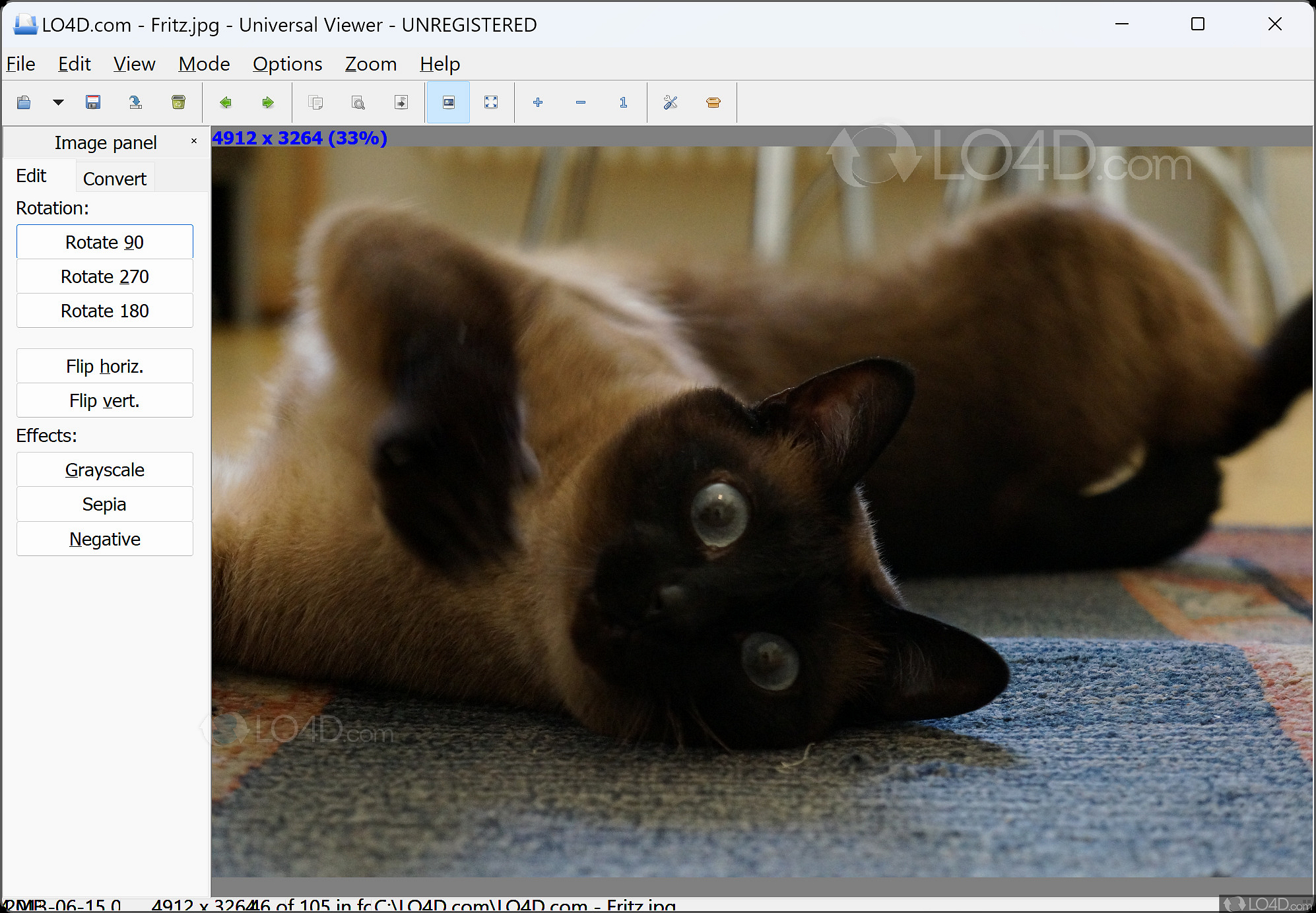
Task: Click the Zoom Out minus control
Action: 580,102
